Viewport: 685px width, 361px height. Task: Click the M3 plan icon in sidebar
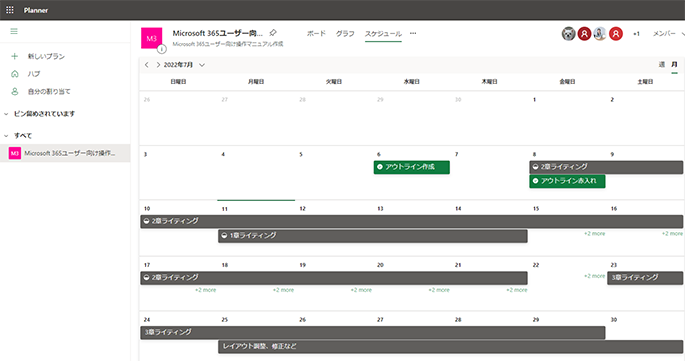[15, 153]
